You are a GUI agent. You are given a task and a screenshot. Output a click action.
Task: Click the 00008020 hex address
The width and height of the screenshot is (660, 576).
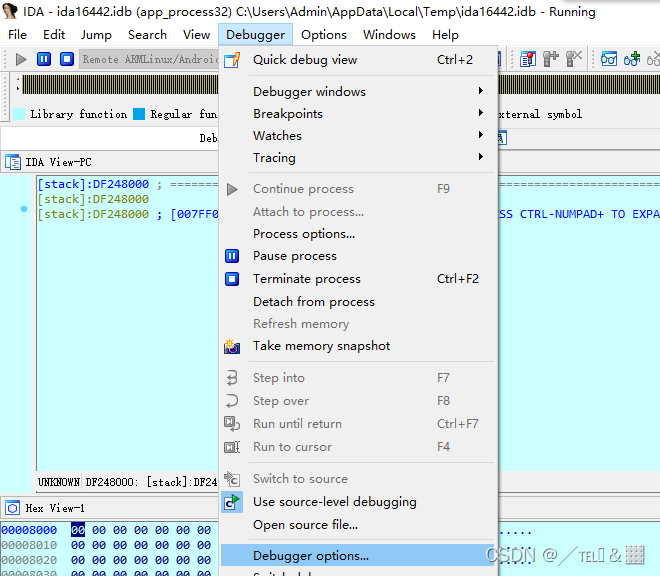point(29,560)
